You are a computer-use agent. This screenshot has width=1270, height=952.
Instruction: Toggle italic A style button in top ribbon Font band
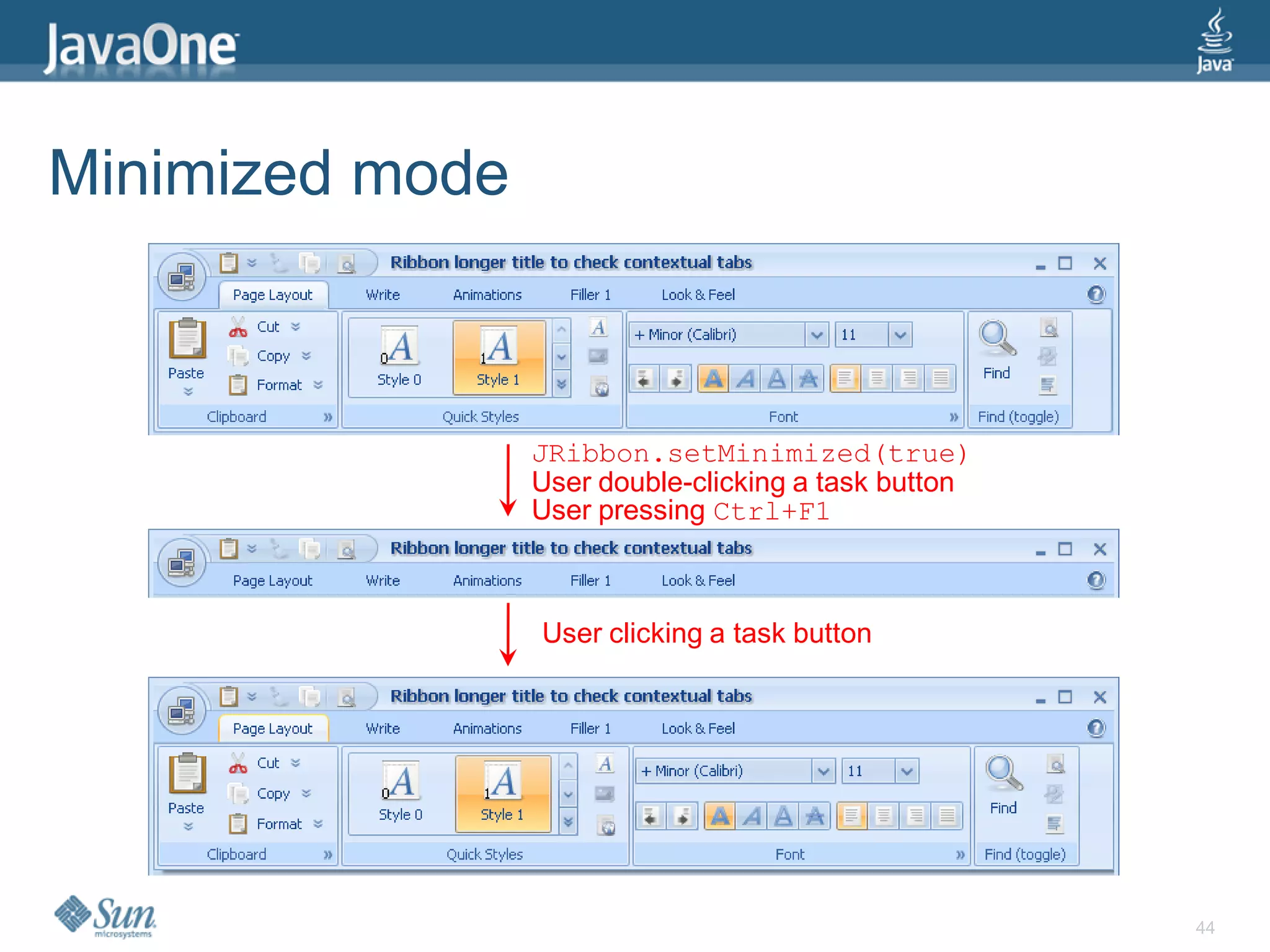point(745,378)
